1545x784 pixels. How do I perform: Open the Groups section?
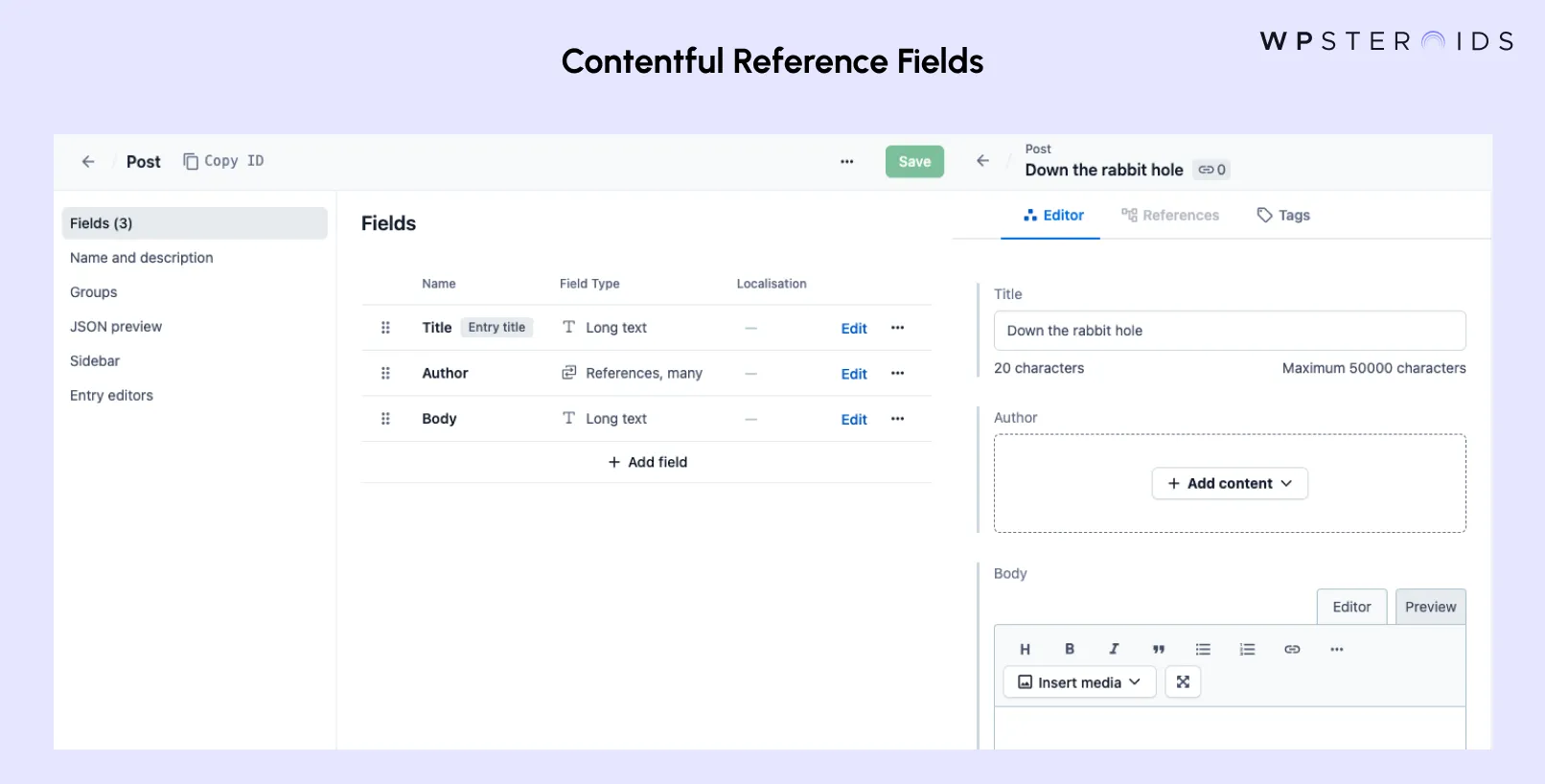(94, 292)
